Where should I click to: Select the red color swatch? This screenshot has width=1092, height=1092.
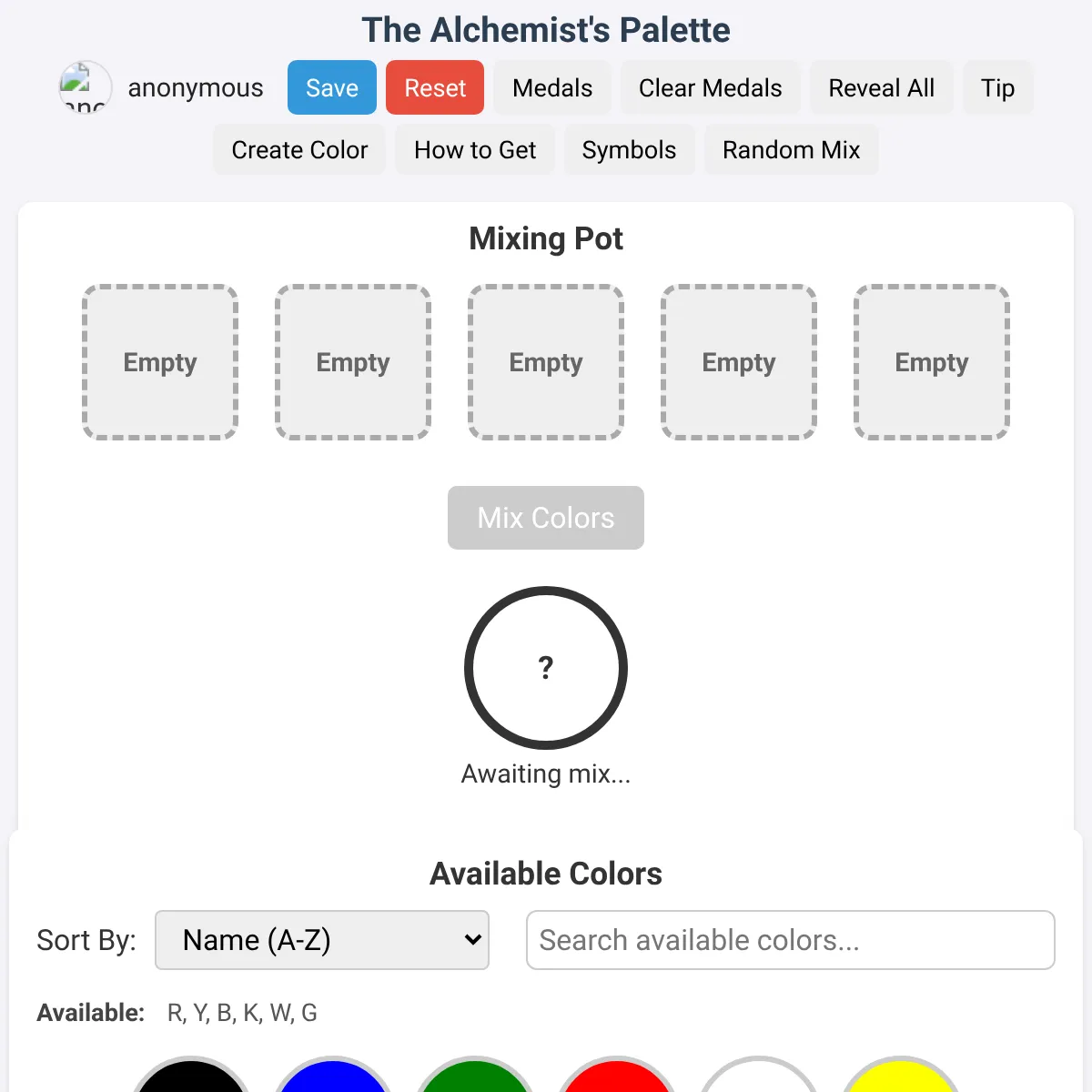(617, 1076)
